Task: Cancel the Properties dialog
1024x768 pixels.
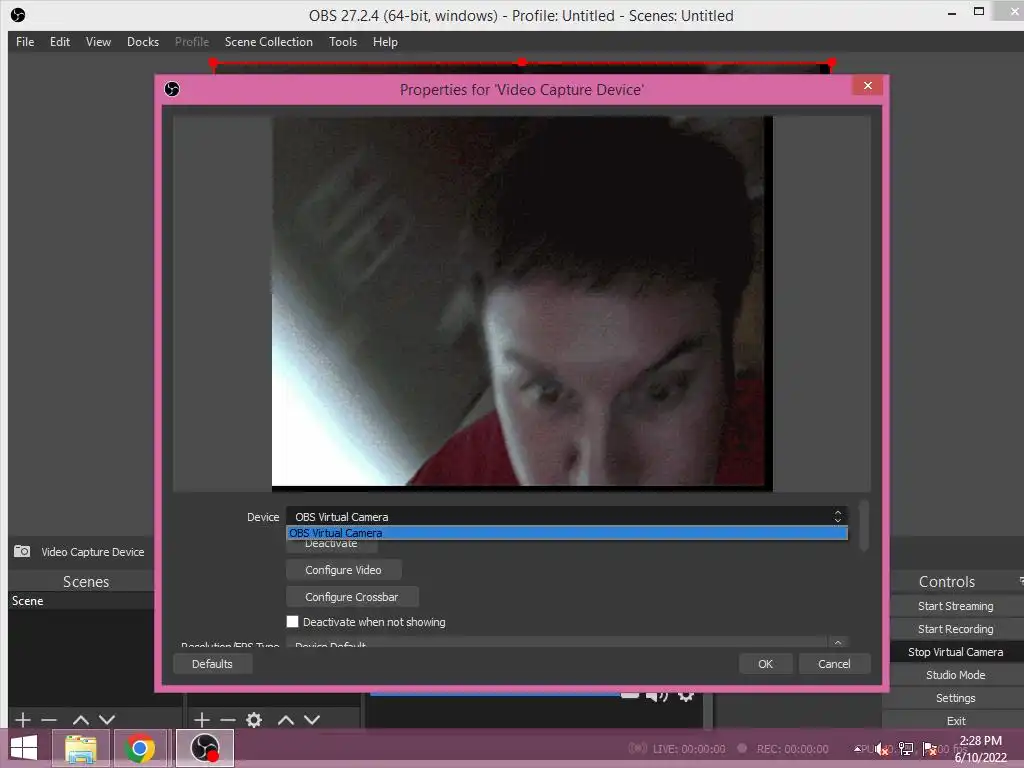Action: tap(834, 664)
